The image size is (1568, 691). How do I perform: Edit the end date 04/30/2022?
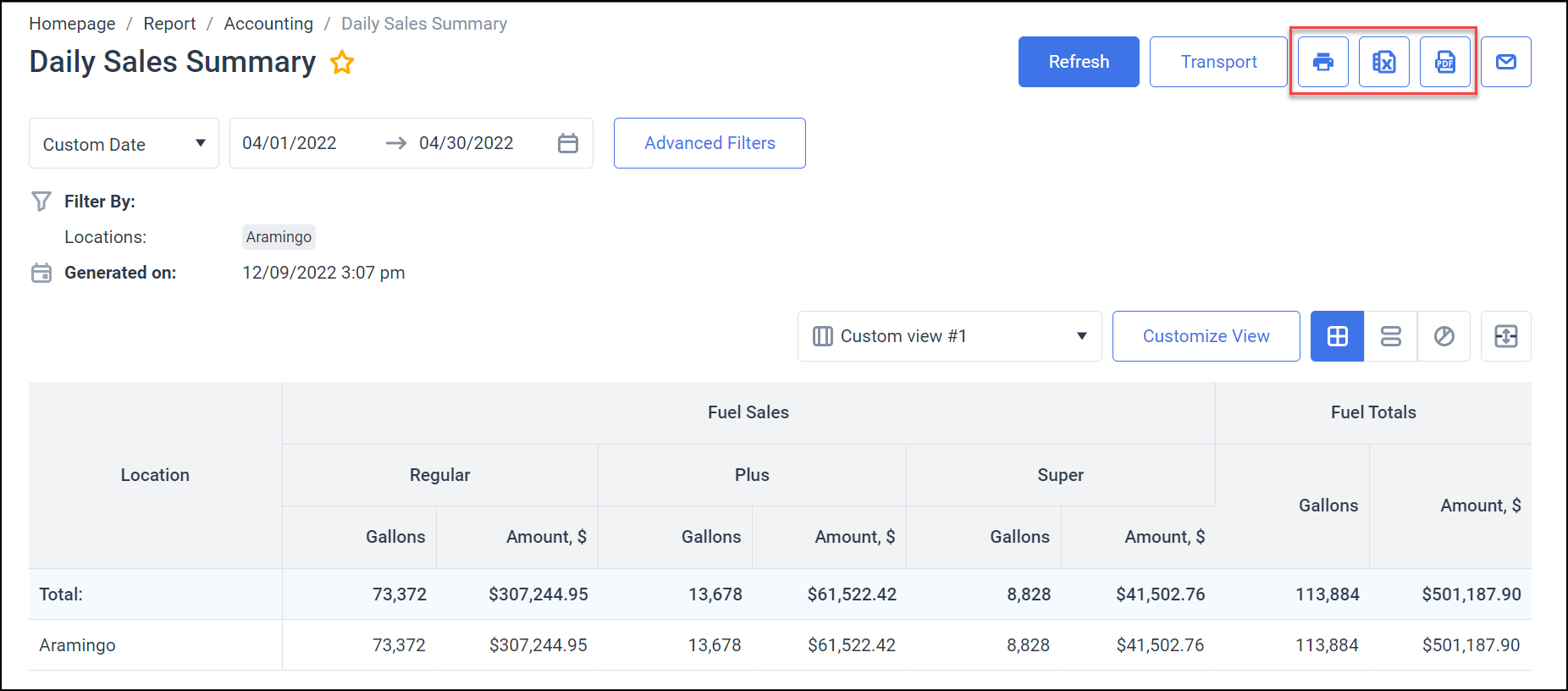click(467, 143)
